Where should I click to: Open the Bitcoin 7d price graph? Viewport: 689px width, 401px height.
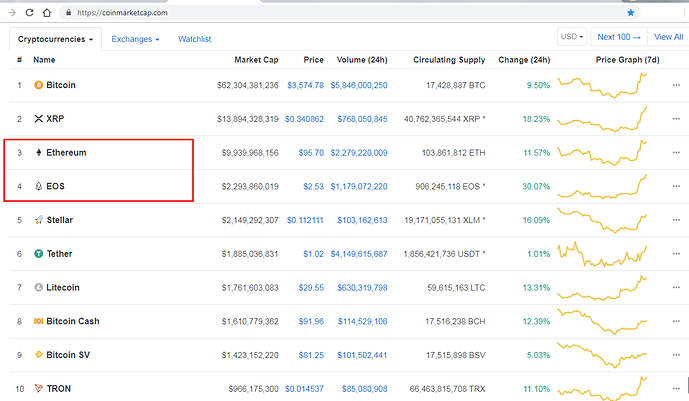[x=602, y=85]
